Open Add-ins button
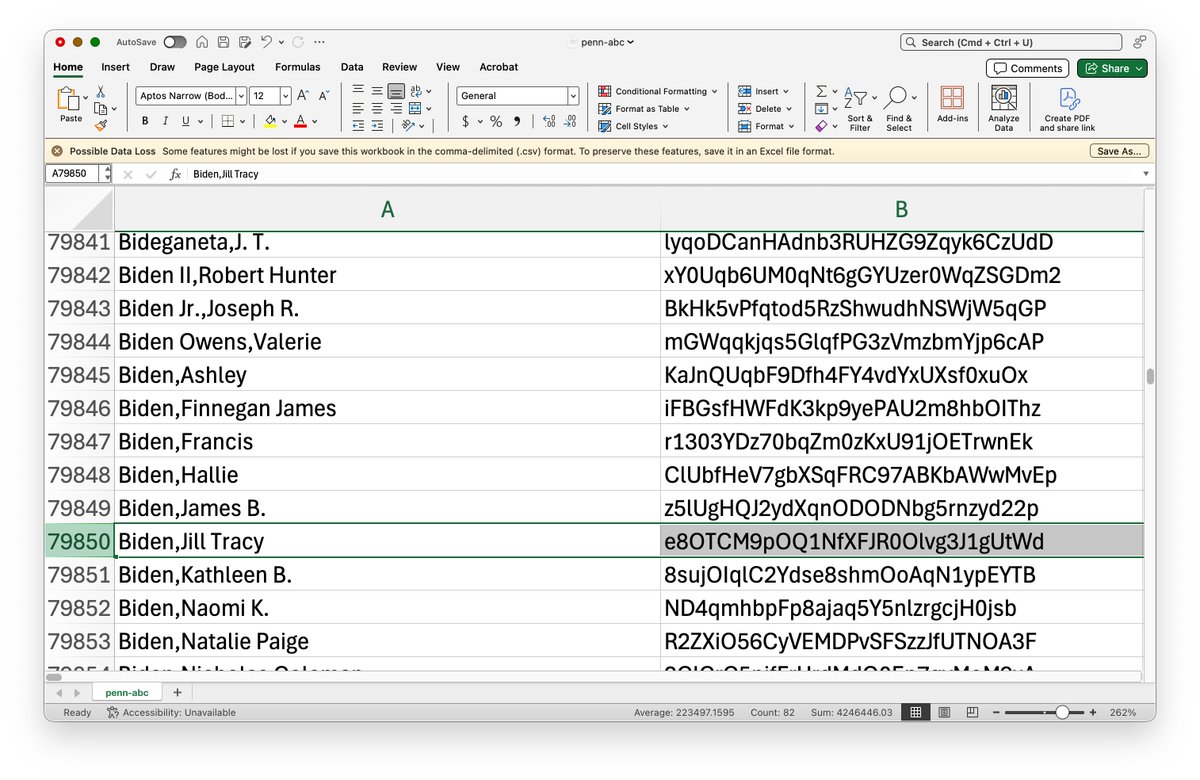Screen dimensions: 1200x780 952,105
